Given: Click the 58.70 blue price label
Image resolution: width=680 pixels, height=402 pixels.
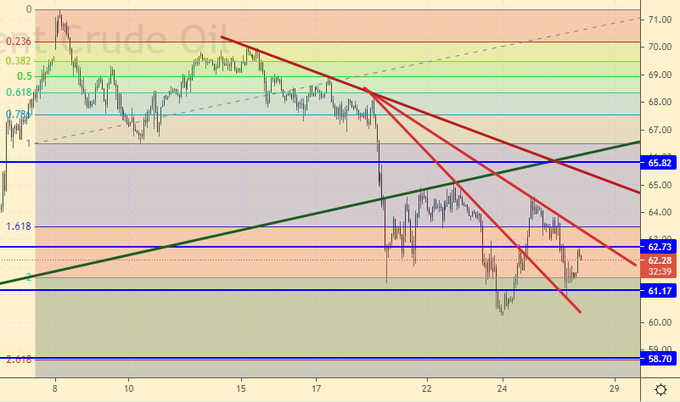Looking at the screenshot, I should point(658,357).
